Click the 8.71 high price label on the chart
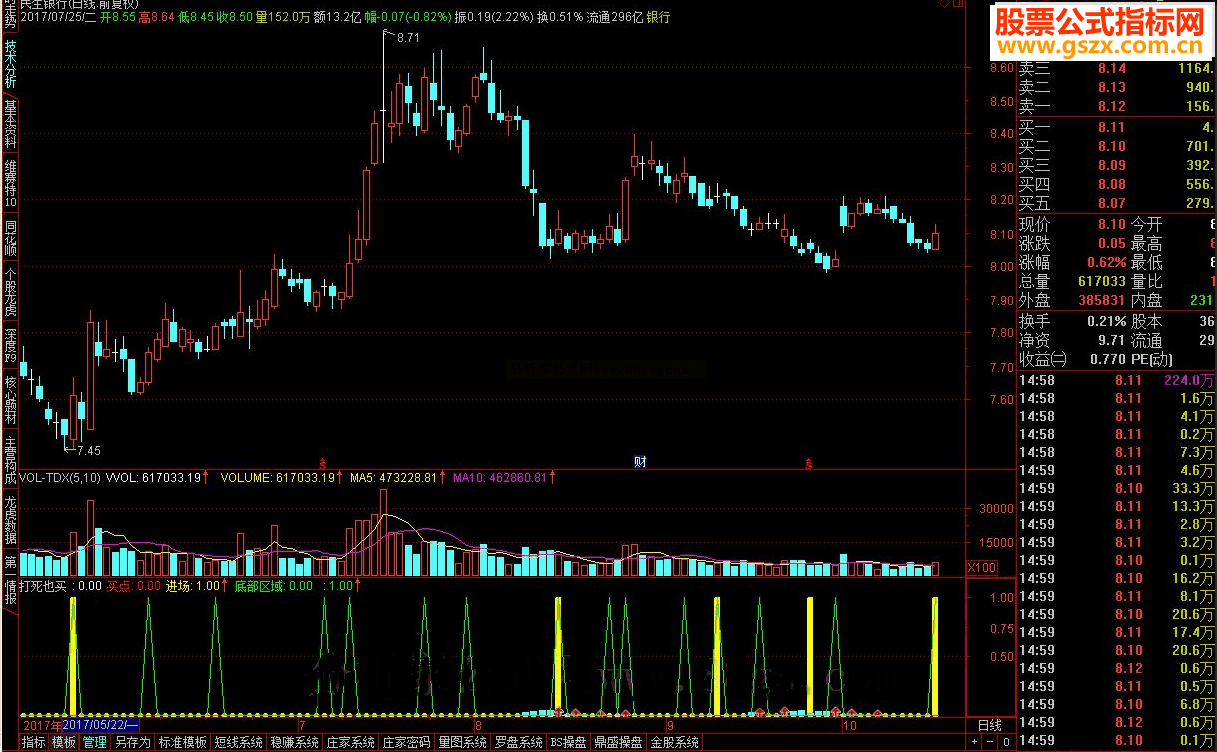 coord(408,38)
